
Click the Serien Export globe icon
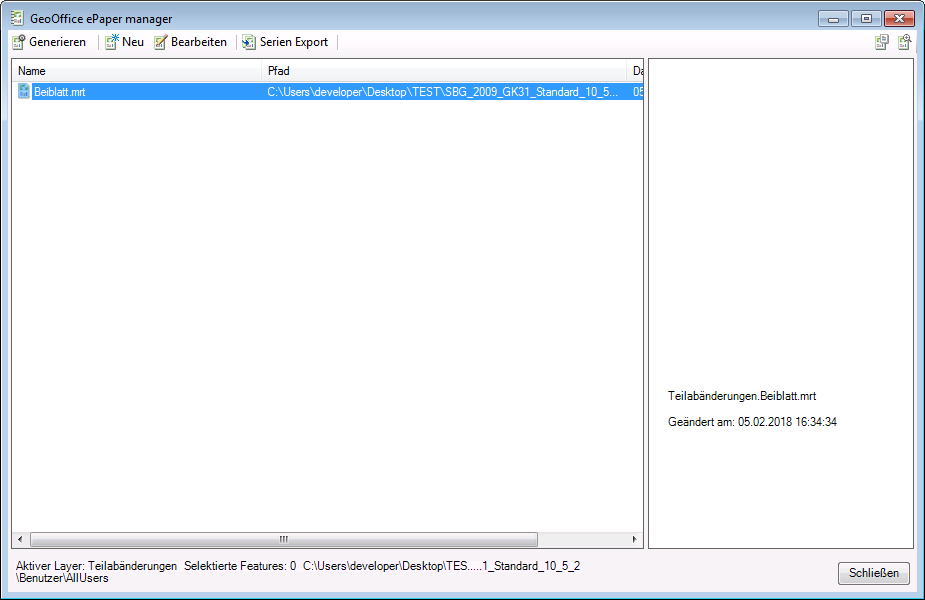point(248,42)
